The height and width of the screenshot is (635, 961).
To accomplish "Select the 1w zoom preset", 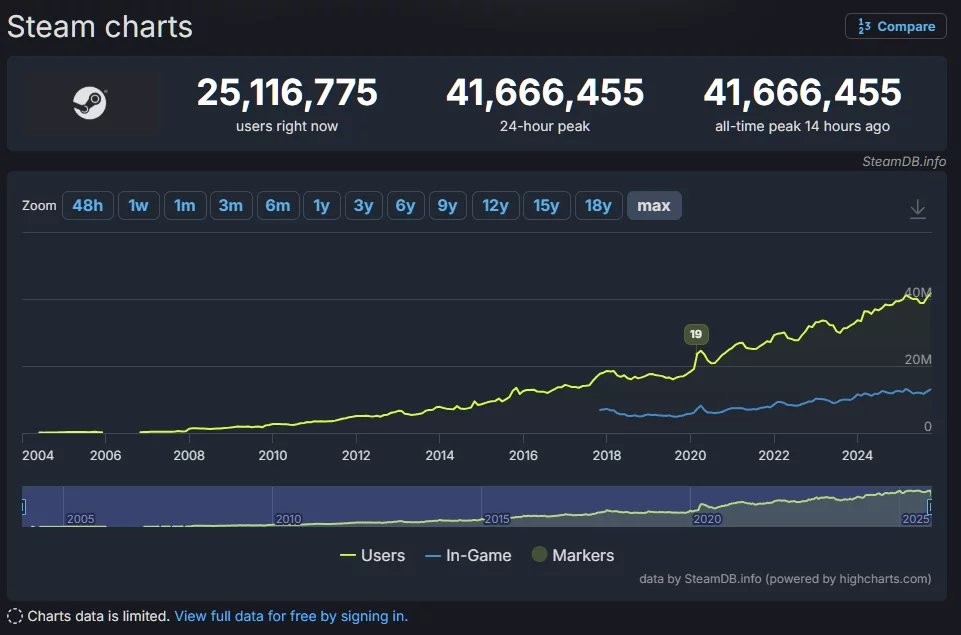I will coord(138,205).
